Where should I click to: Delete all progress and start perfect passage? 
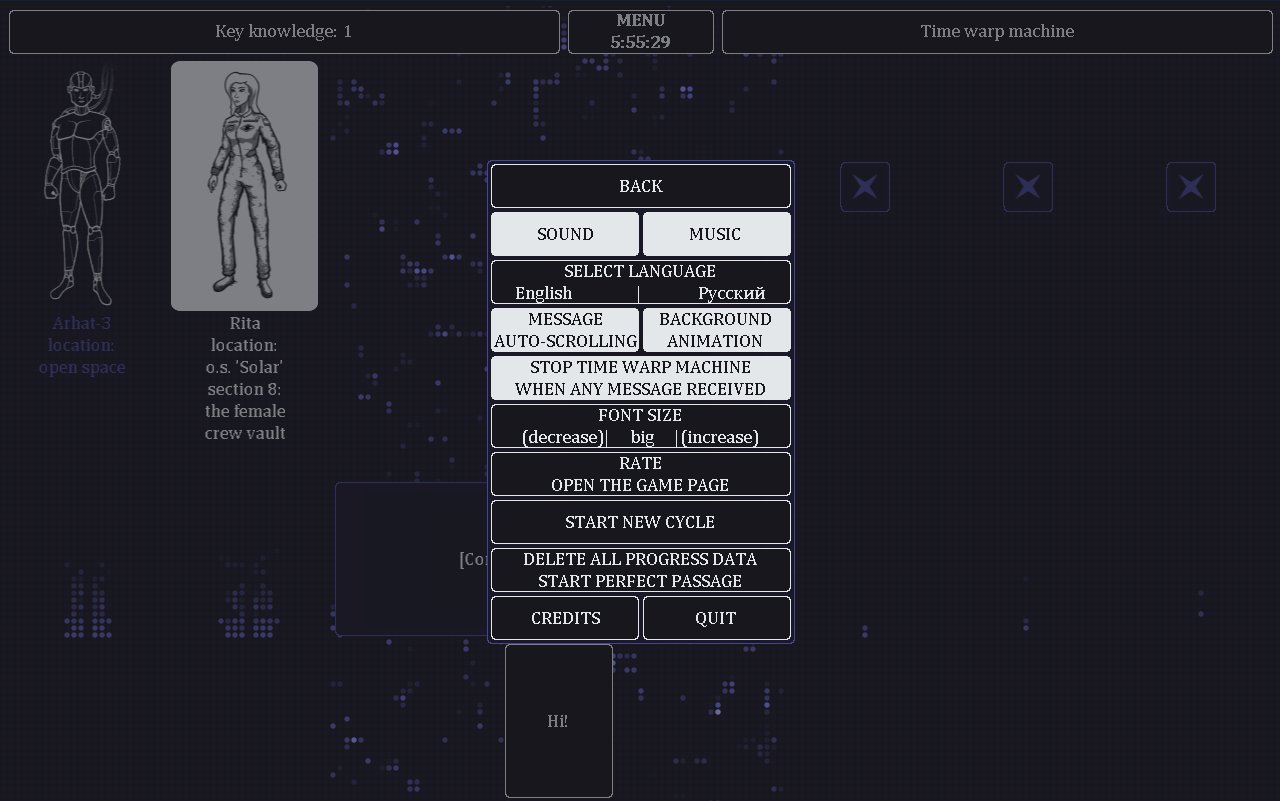(x=640, y=570)
